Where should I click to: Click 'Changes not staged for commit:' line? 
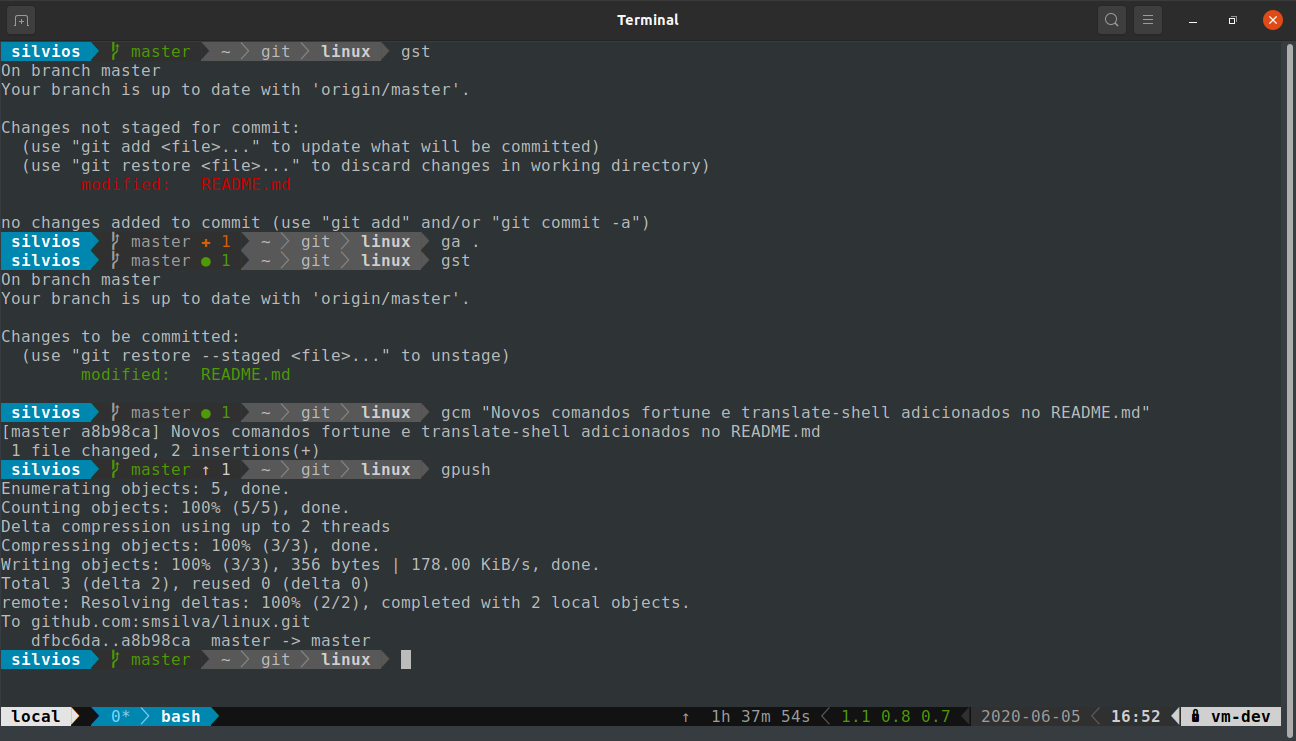point(151,128)
